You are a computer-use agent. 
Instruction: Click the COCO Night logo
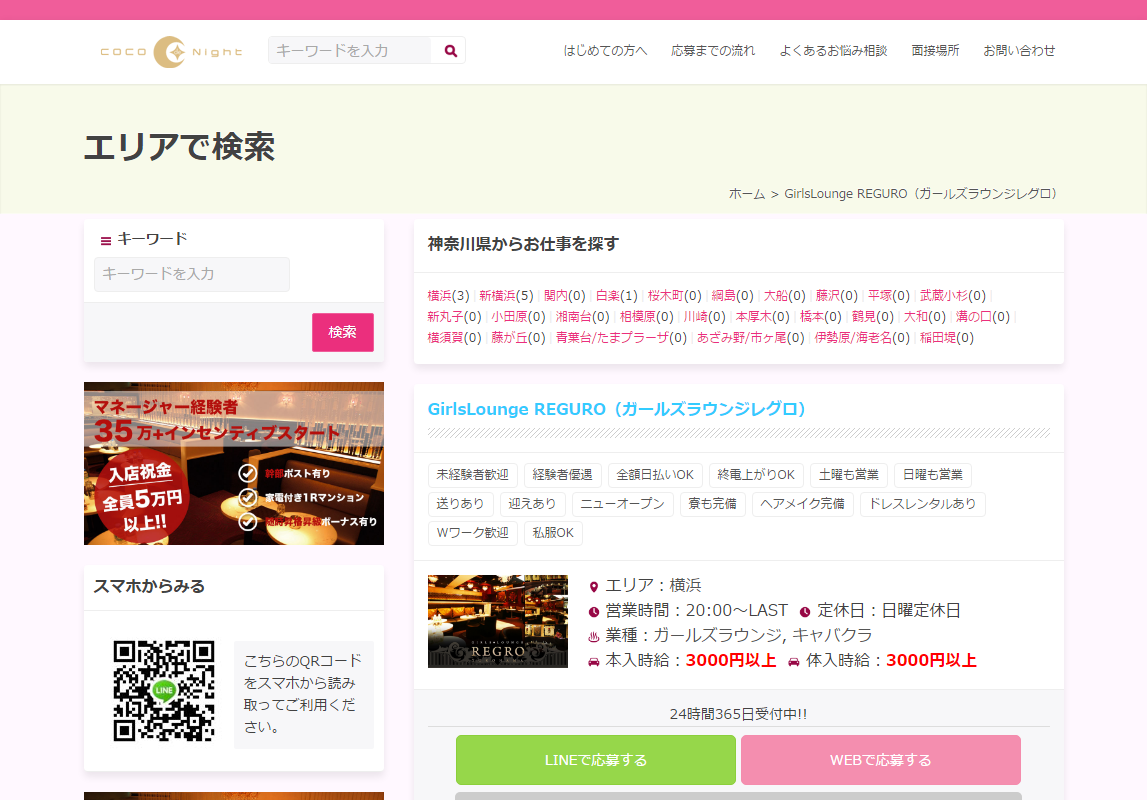pyautogui.click(x=171, y=52)
